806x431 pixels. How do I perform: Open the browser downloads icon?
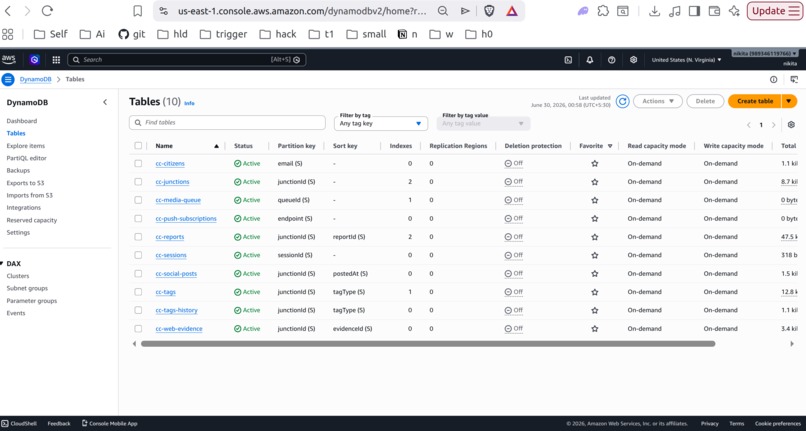(654, 11)
